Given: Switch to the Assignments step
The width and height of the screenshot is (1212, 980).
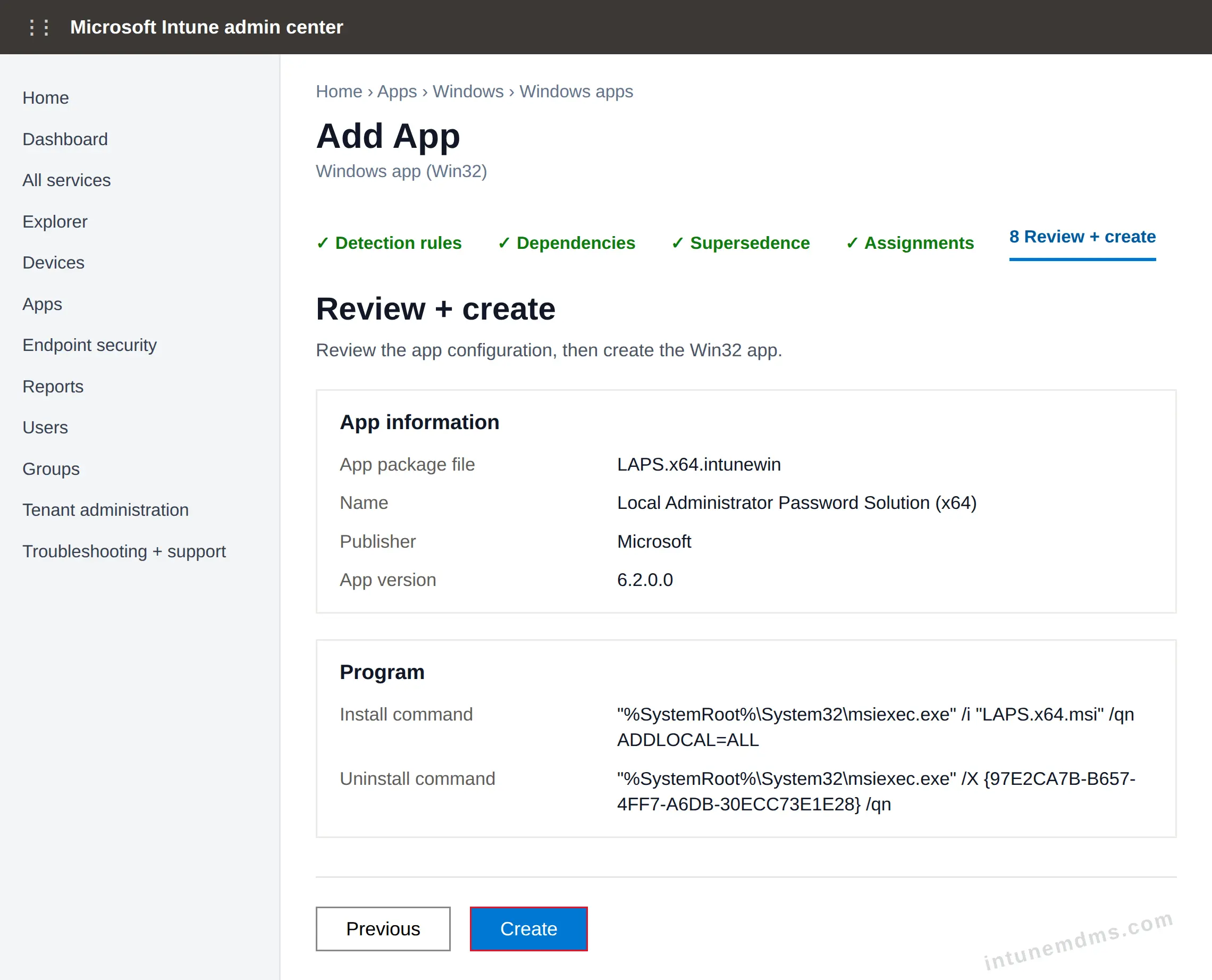Looking at the screenshot, I should point(910,243).
